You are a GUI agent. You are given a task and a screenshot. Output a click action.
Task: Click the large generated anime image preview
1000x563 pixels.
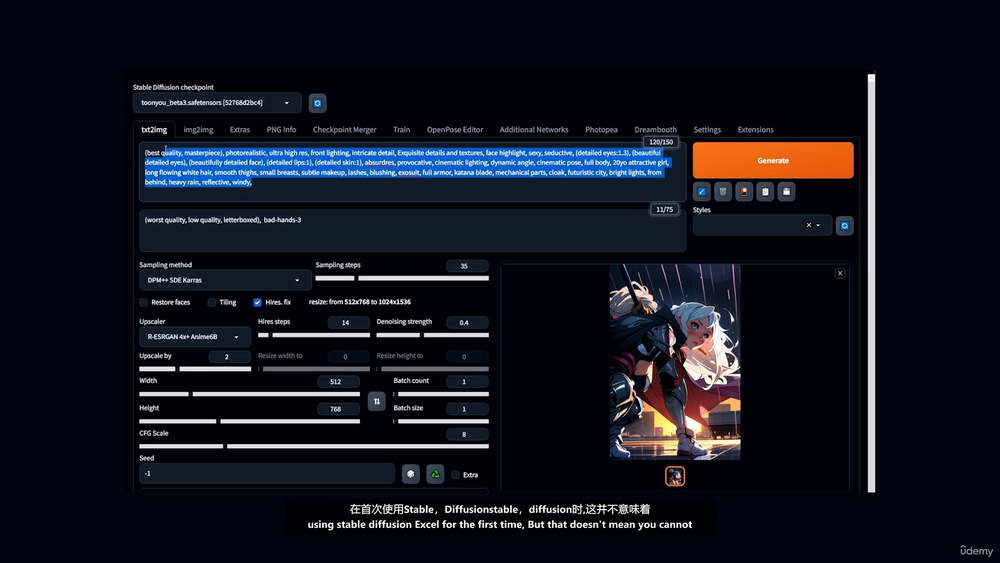[675, 362]
